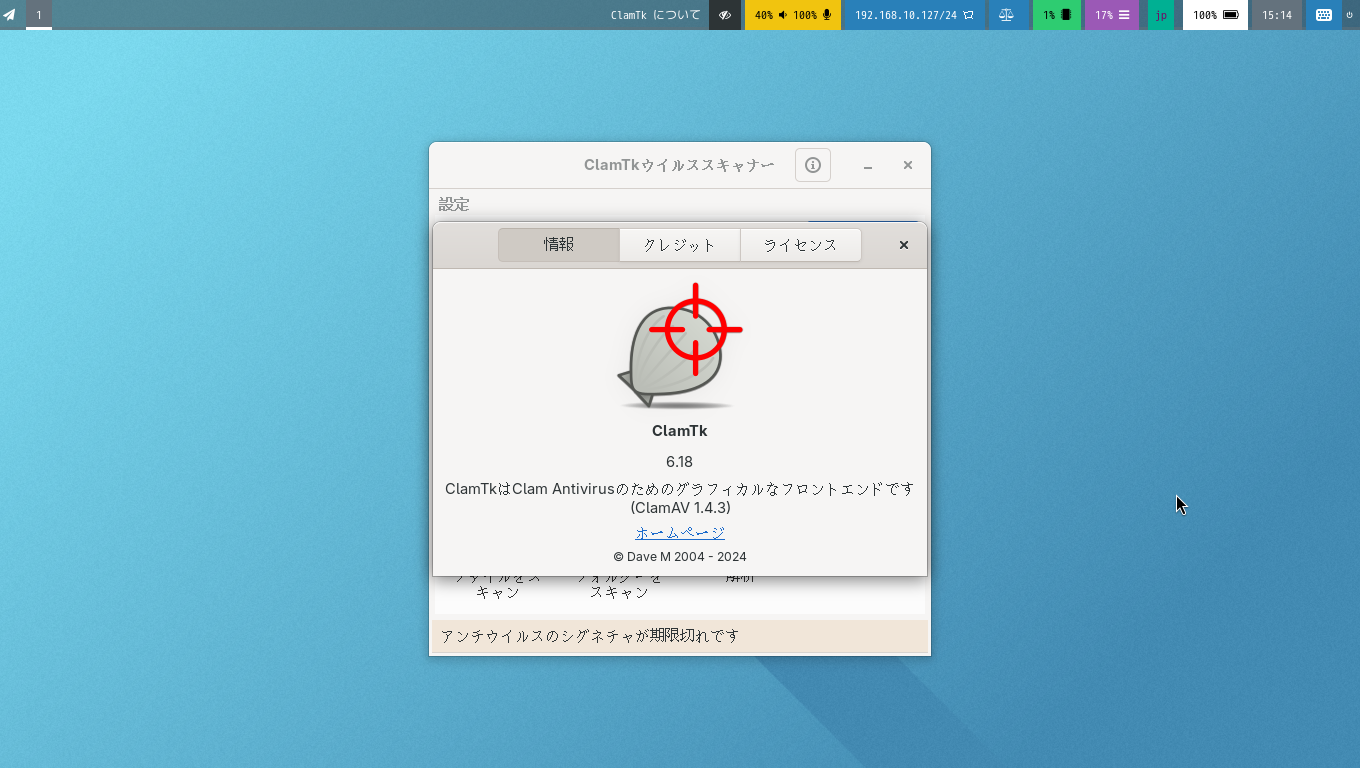The width and height of the screenshot is (1360, 768).
Task: Minimize the ClamTk virus scanner window
Action: 868,166
